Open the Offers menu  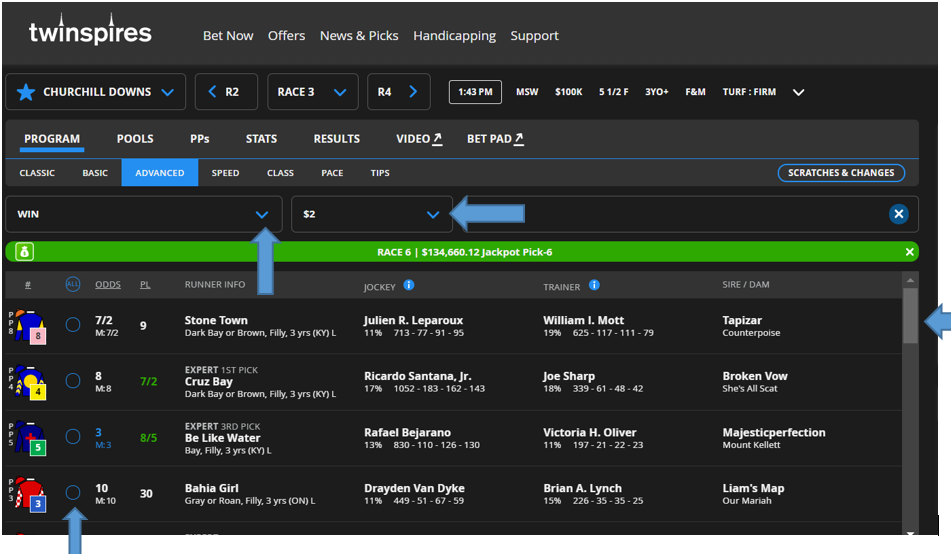click(x=286, y=36)
